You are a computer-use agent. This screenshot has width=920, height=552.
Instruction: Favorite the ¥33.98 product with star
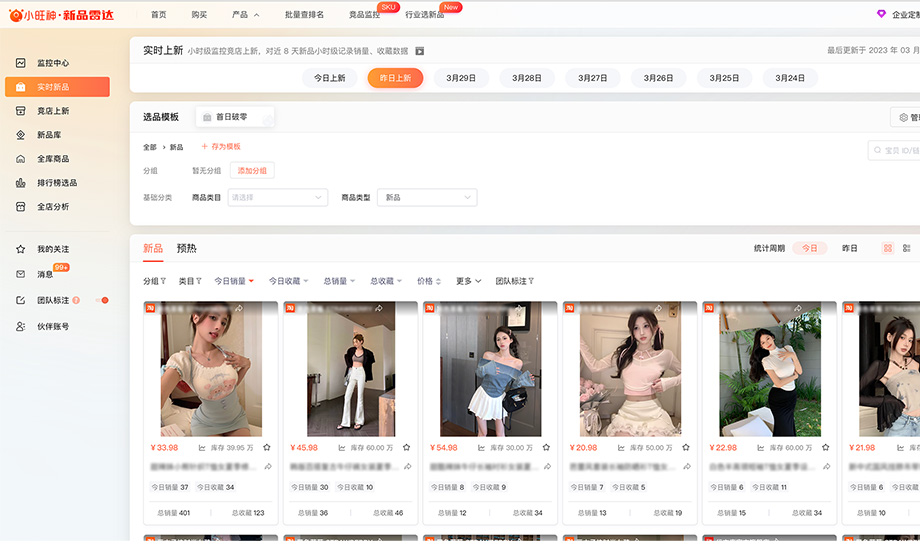(267, 448)
